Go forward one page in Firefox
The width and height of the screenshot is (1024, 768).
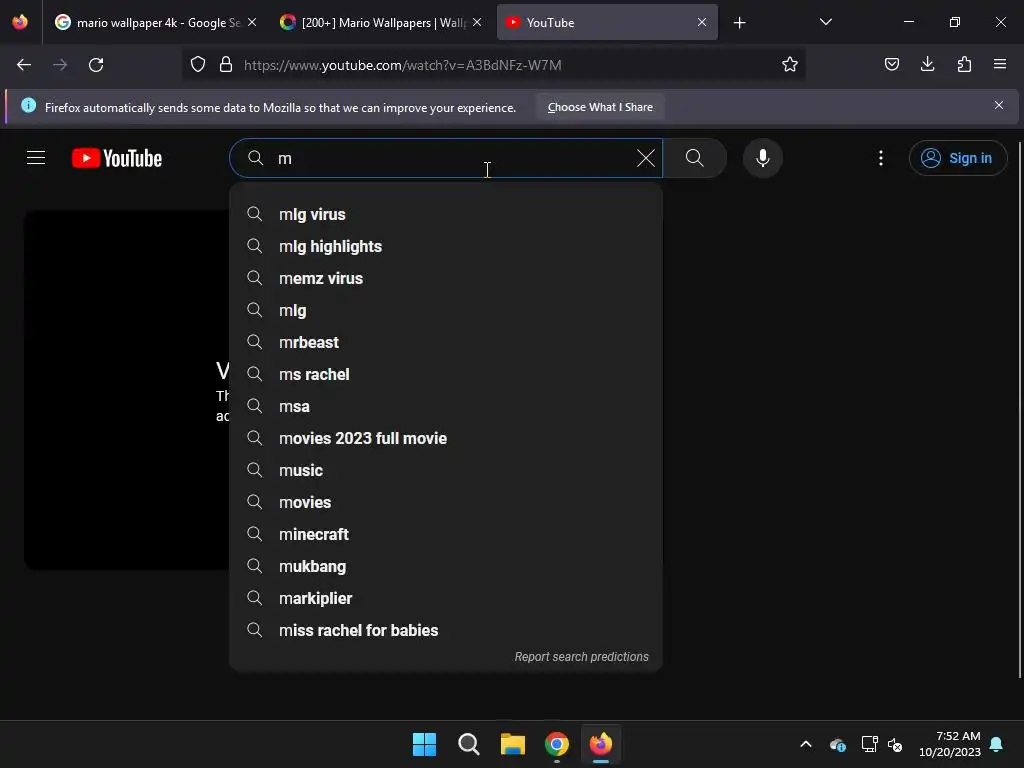[60, 65]
